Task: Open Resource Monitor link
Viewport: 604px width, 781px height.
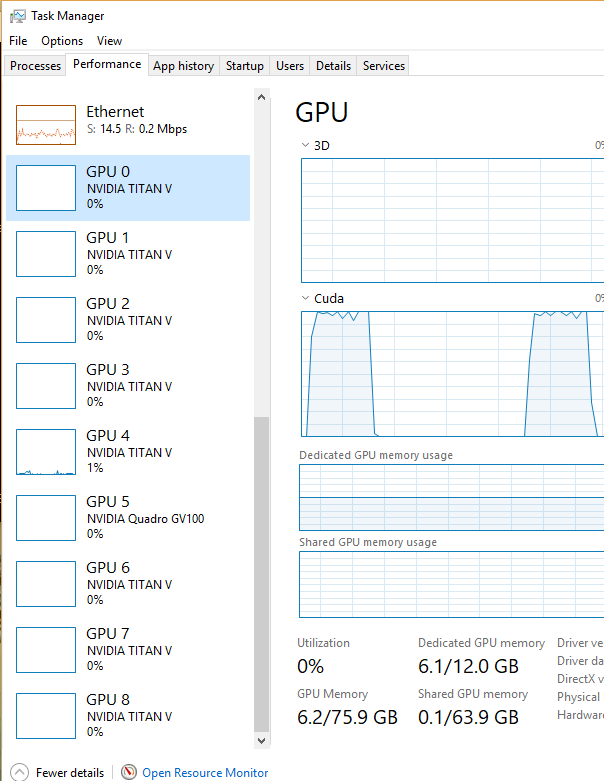Action: [205, 772]
